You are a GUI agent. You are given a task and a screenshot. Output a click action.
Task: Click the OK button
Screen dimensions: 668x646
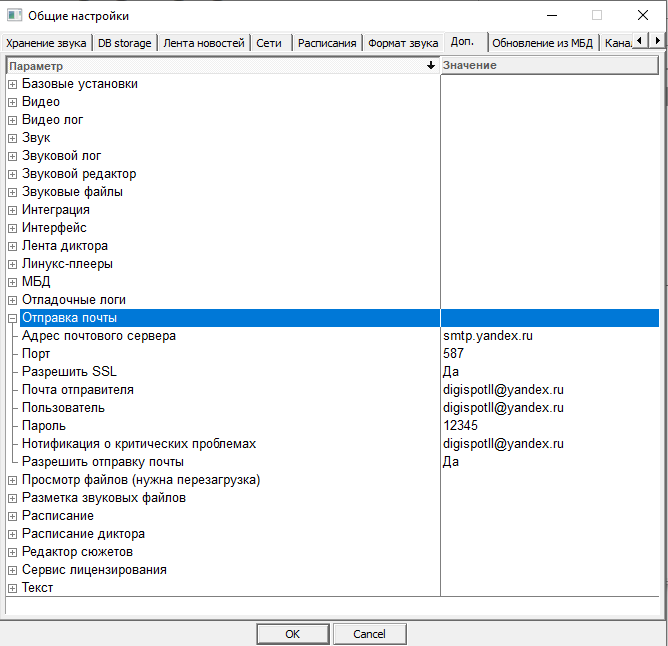tap(293, 634)
